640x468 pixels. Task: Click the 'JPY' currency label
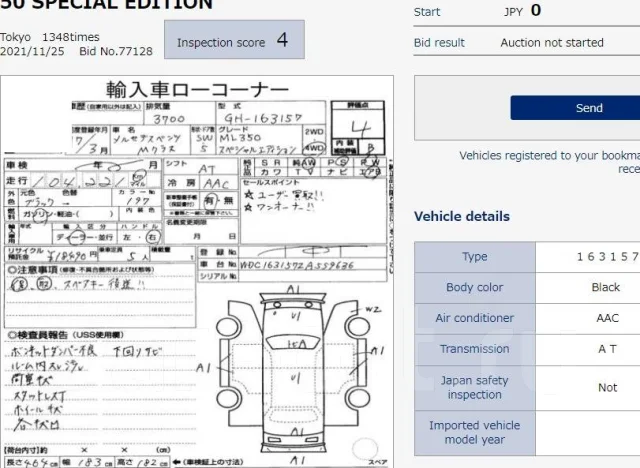(x=513, y=11)
